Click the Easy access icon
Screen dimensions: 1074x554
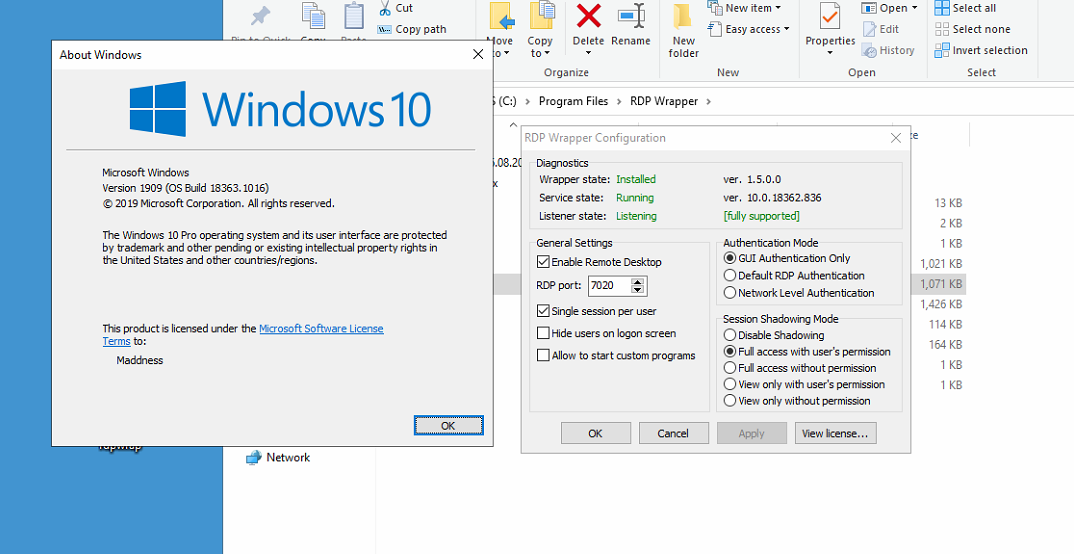point(714,29)
